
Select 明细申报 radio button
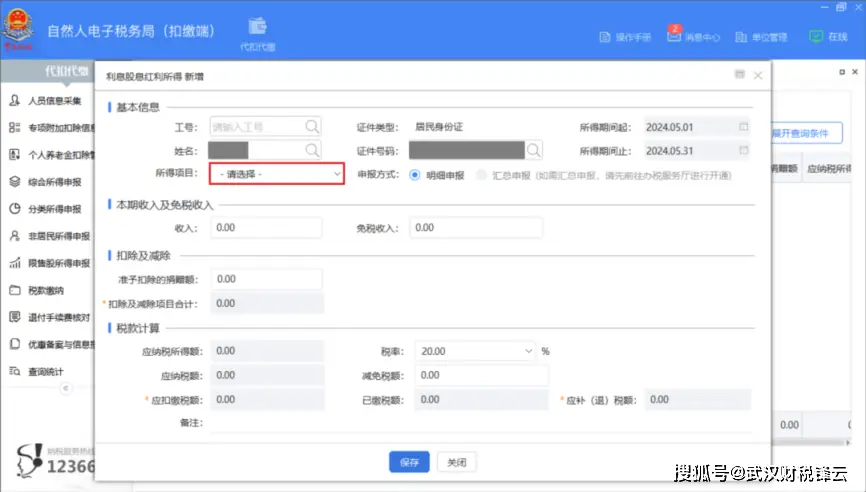click(415, 174)
